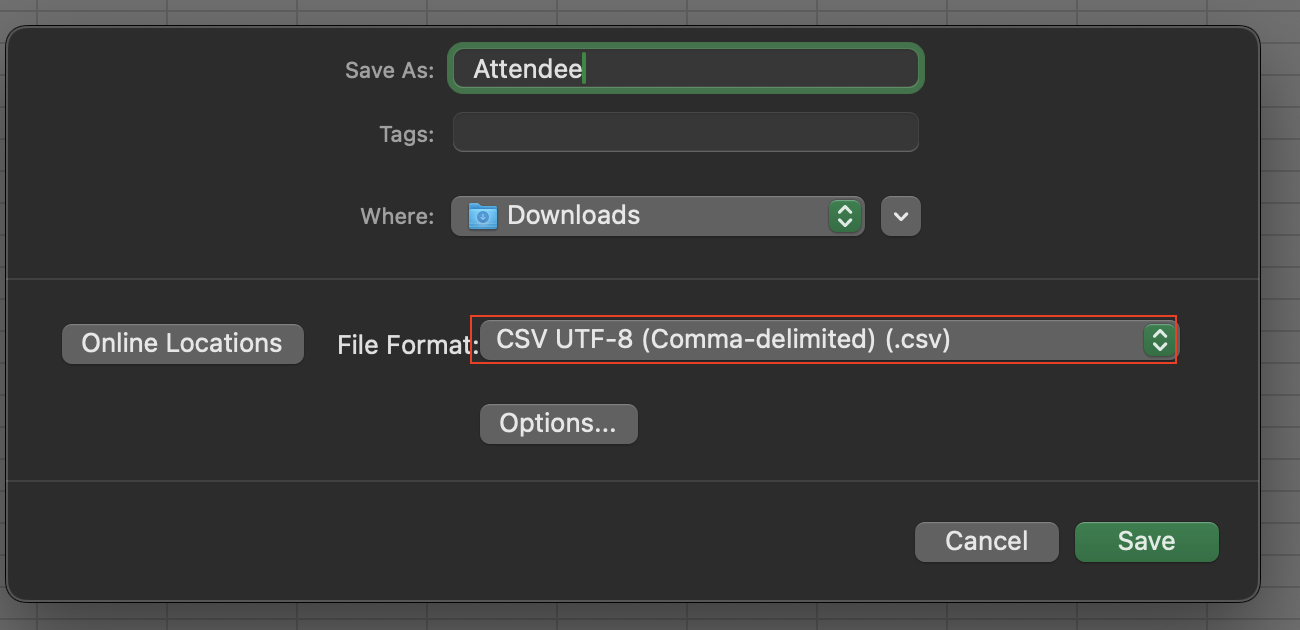The height and width of the screenshot is (630, 1300).
Task: Click the "Attendee" filename text
Action: pos(527,69)
